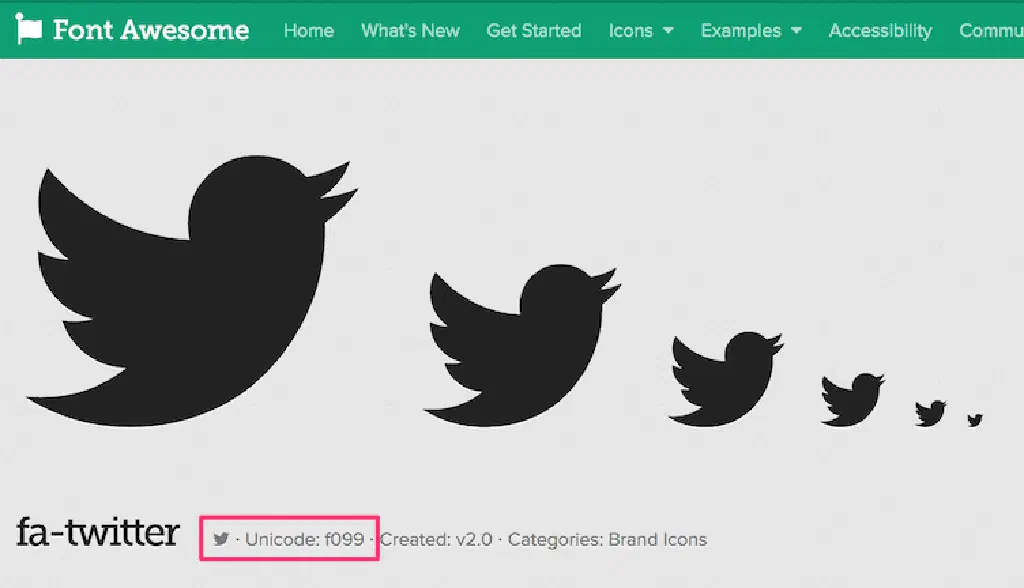
Task: Click the small inline Twitter icon beside Unicode
Action: [x=221, y=540]
